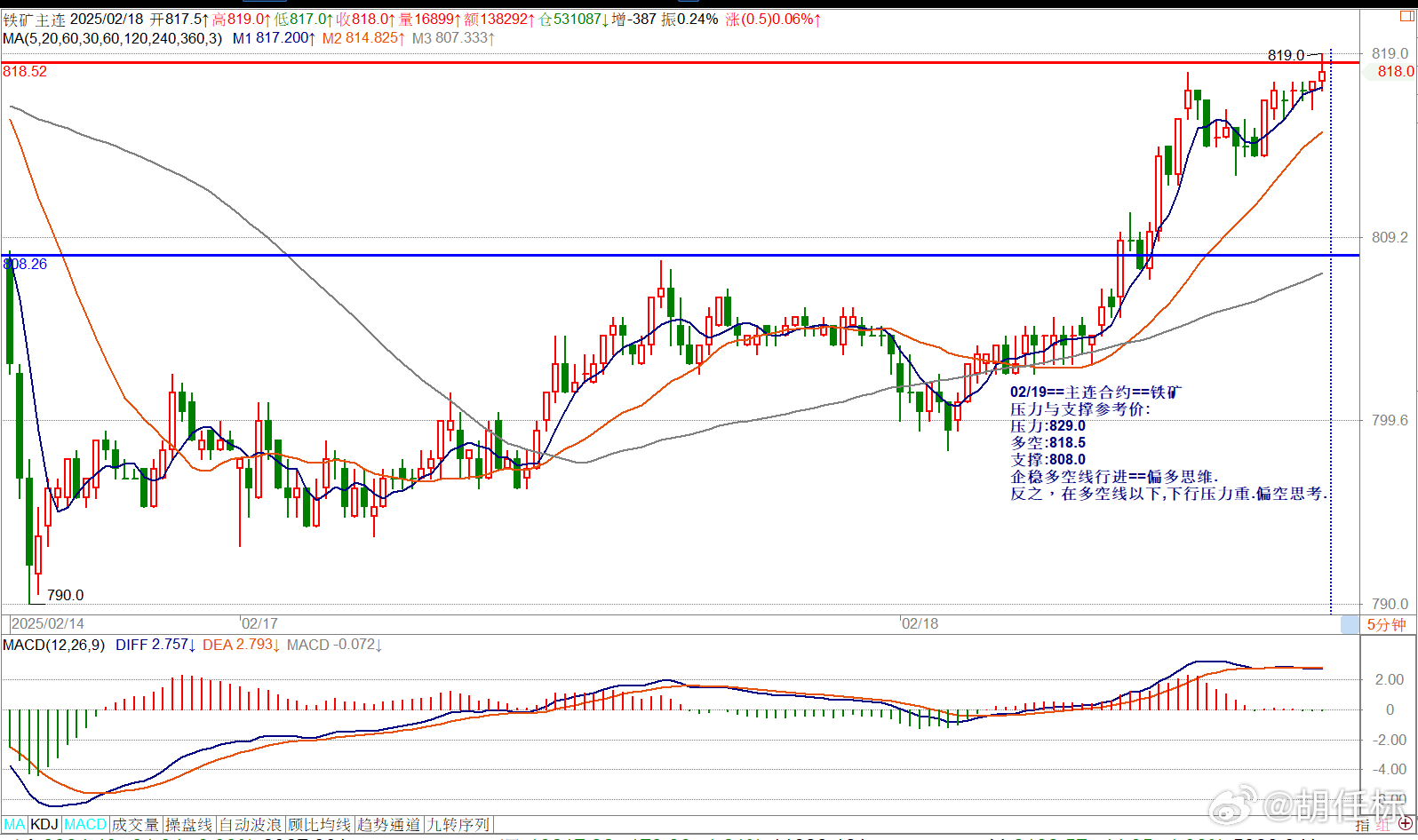This screenshot has height=840, width=1418.
Task: Click the open interest 仓531087
Action: [573, 20]
